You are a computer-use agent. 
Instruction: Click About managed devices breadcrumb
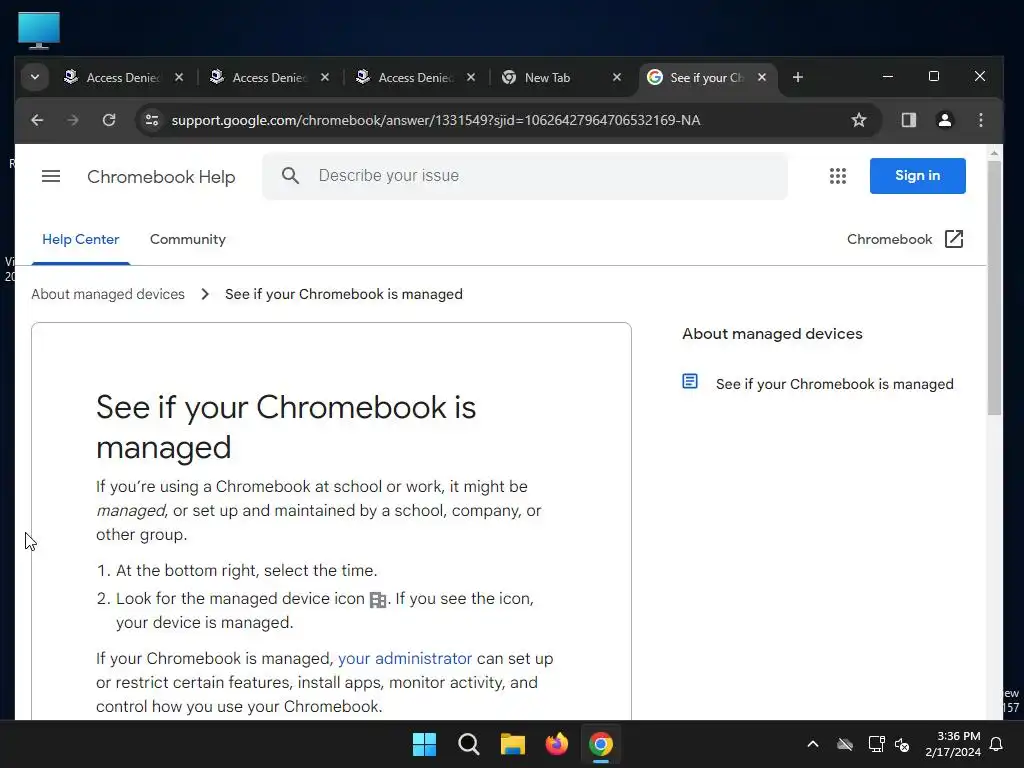[108, 294]
